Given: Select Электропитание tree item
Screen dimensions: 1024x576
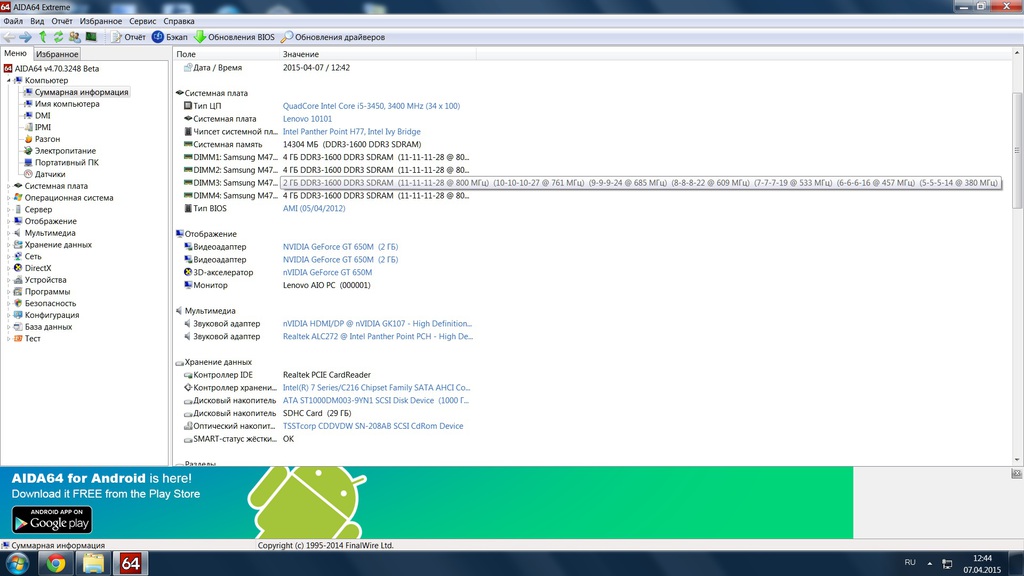Looking at the screenshot, I should [x=65, y=151].
